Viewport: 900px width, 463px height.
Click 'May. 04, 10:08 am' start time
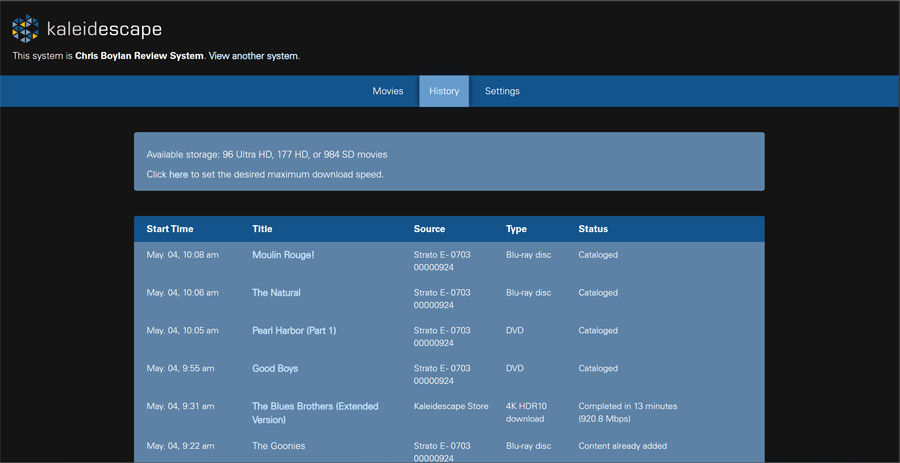tap(183, 255)
